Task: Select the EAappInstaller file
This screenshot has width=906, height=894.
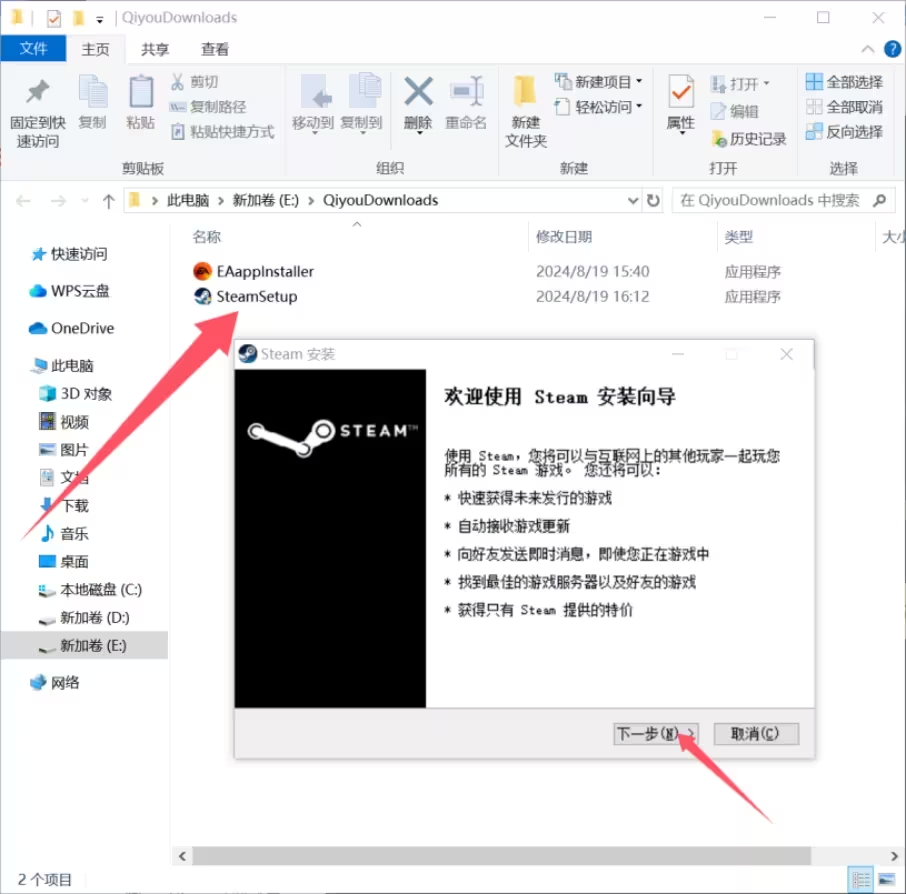Action: point(253,271)
